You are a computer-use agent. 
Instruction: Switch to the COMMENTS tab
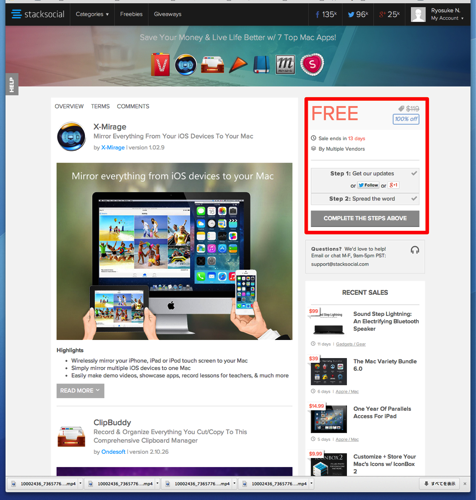pyautogui.click(x=133, y=106)
